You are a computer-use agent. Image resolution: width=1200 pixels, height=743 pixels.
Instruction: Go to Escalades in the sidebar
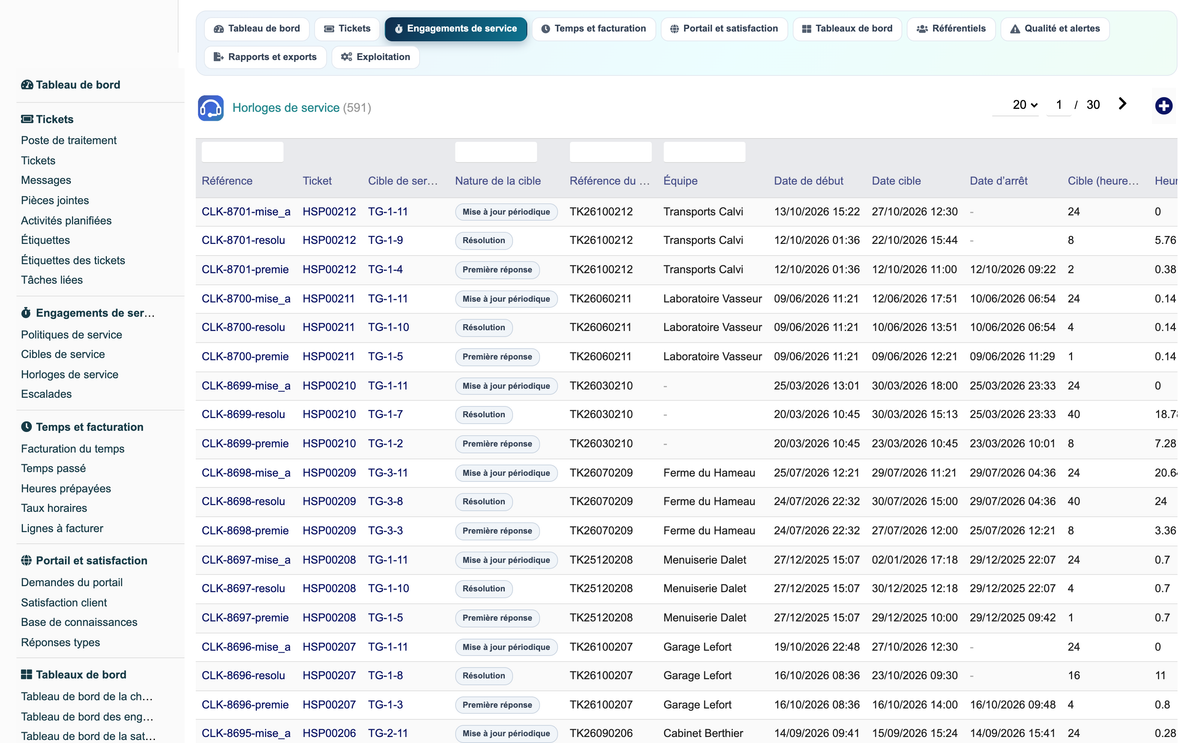pyautogui.click(x=46, y=395)
